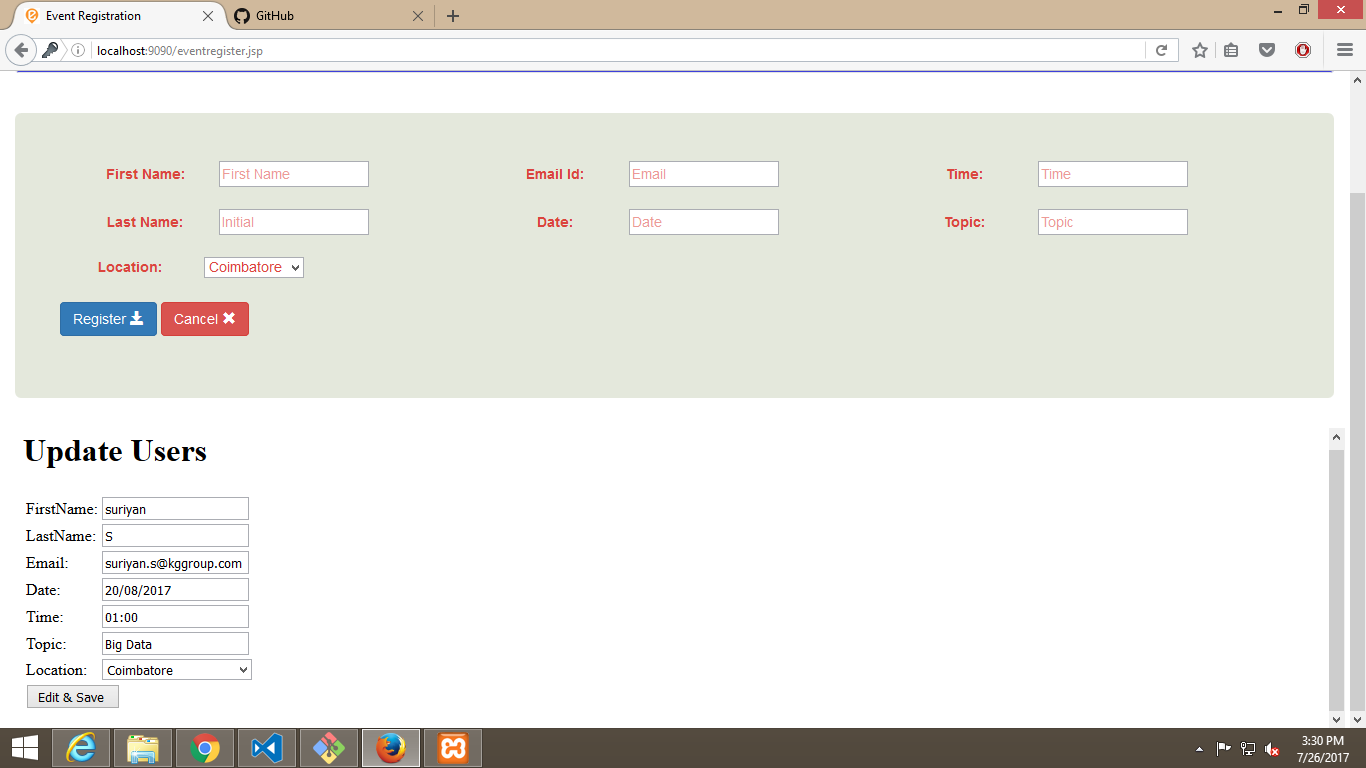Open XAMPP from the taskbar
This screenshot has width=1366, height=768.
tap(453, 748)
